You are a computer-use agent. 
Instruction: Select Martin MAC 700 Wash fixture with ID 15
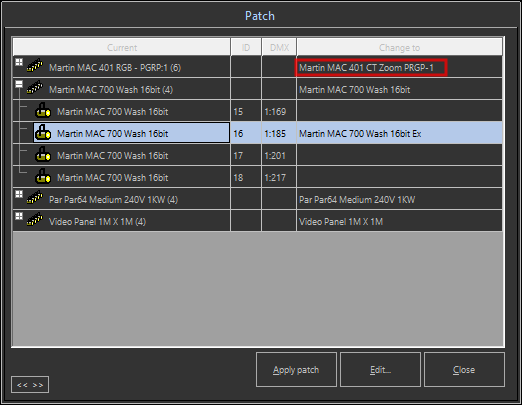(x=257, y=111)
